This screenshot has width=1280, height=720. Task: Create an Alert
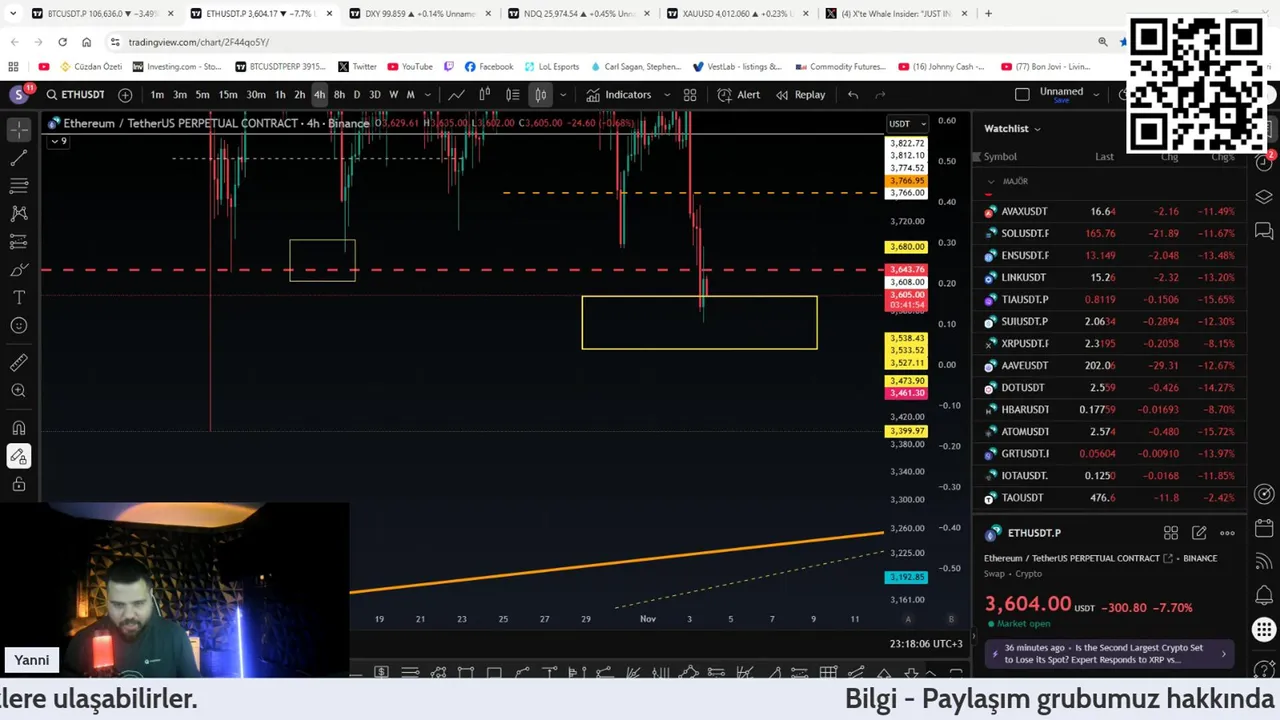click(x=738, y=95)
